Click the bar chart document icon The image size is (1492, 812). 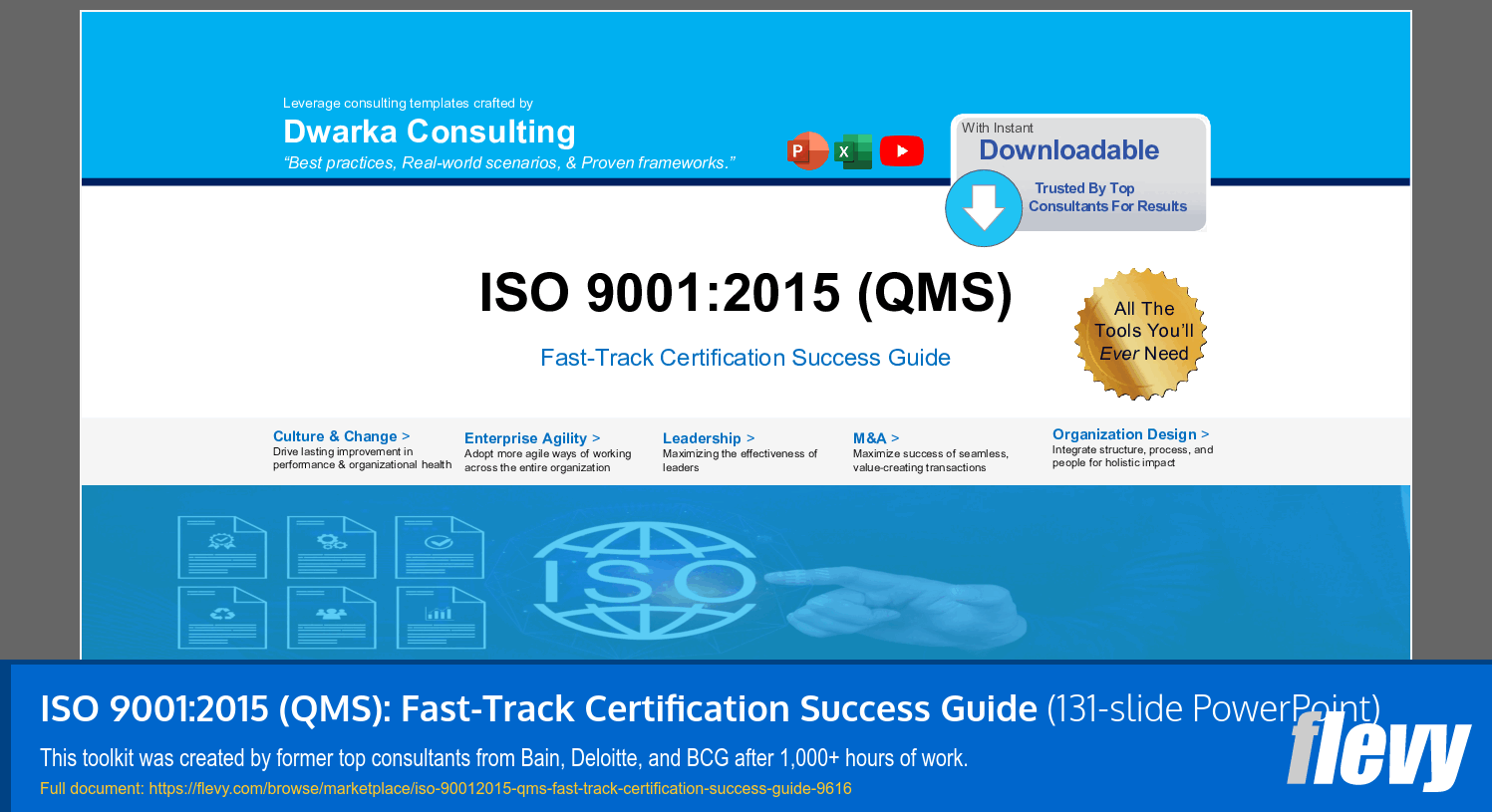440,618
